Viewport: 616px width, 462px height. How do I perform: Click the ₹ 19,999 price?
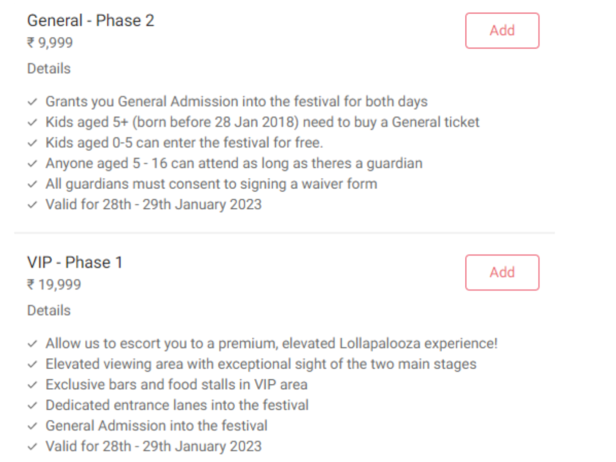click(x=54, y=285)
